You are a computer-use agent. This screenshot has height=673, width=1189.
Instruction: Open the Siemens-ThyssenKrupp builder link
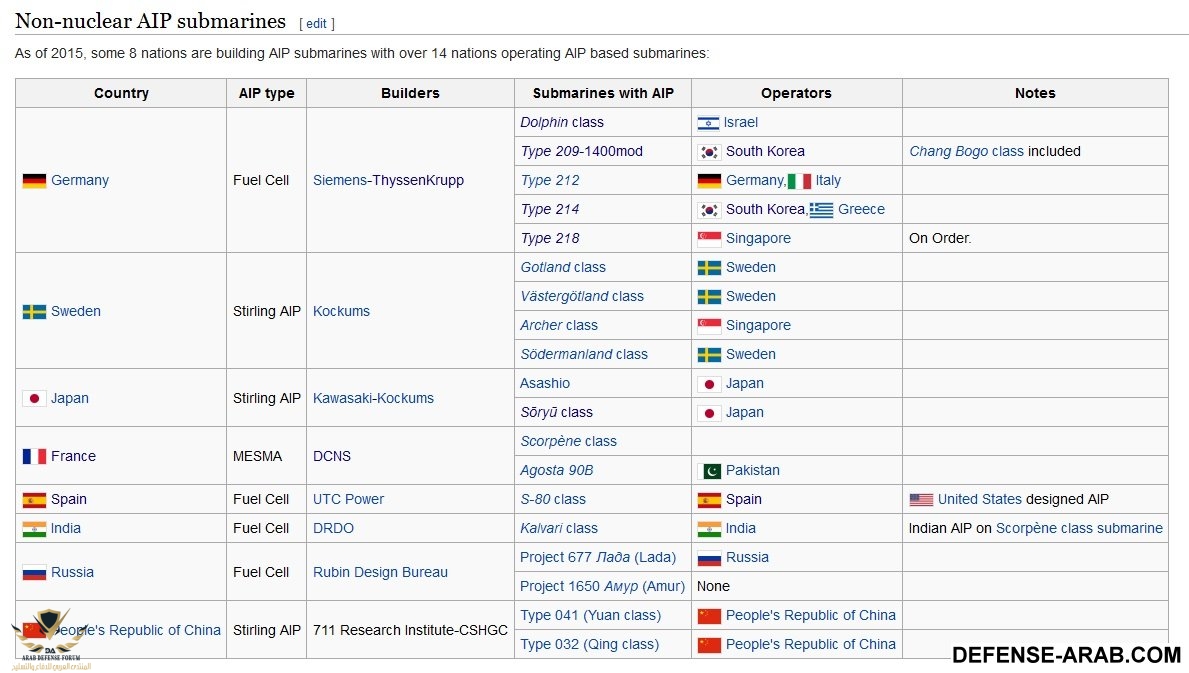coord(388,181)
